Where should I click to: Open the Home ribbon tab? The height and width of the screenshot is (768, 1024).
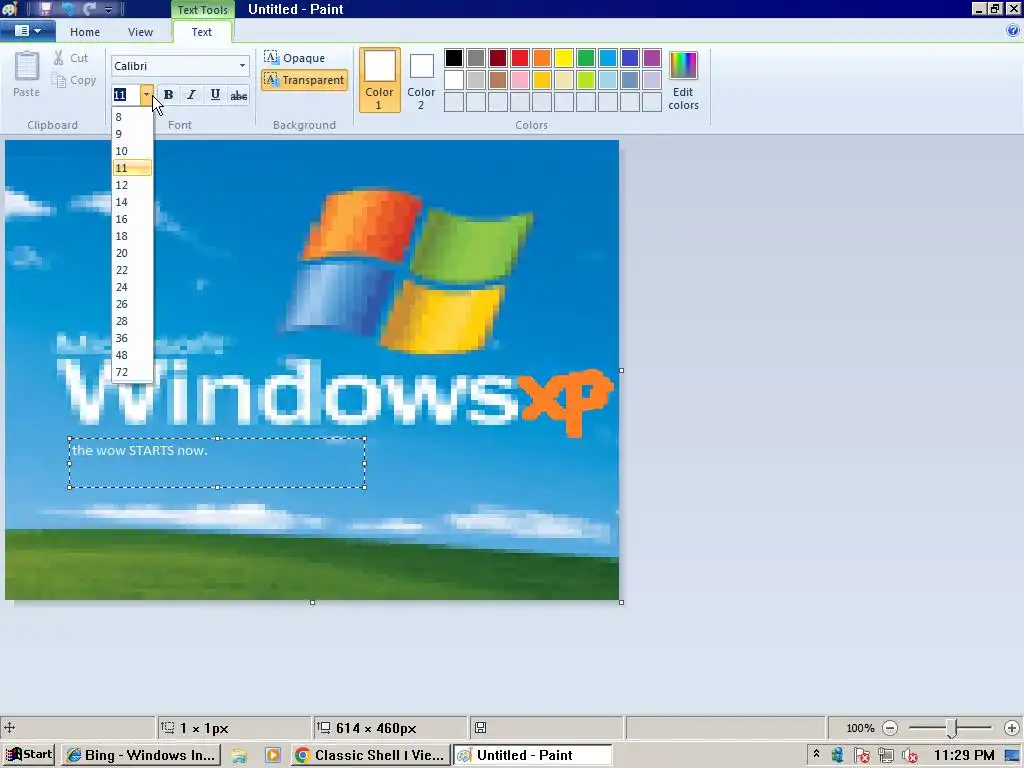[85, 31]
